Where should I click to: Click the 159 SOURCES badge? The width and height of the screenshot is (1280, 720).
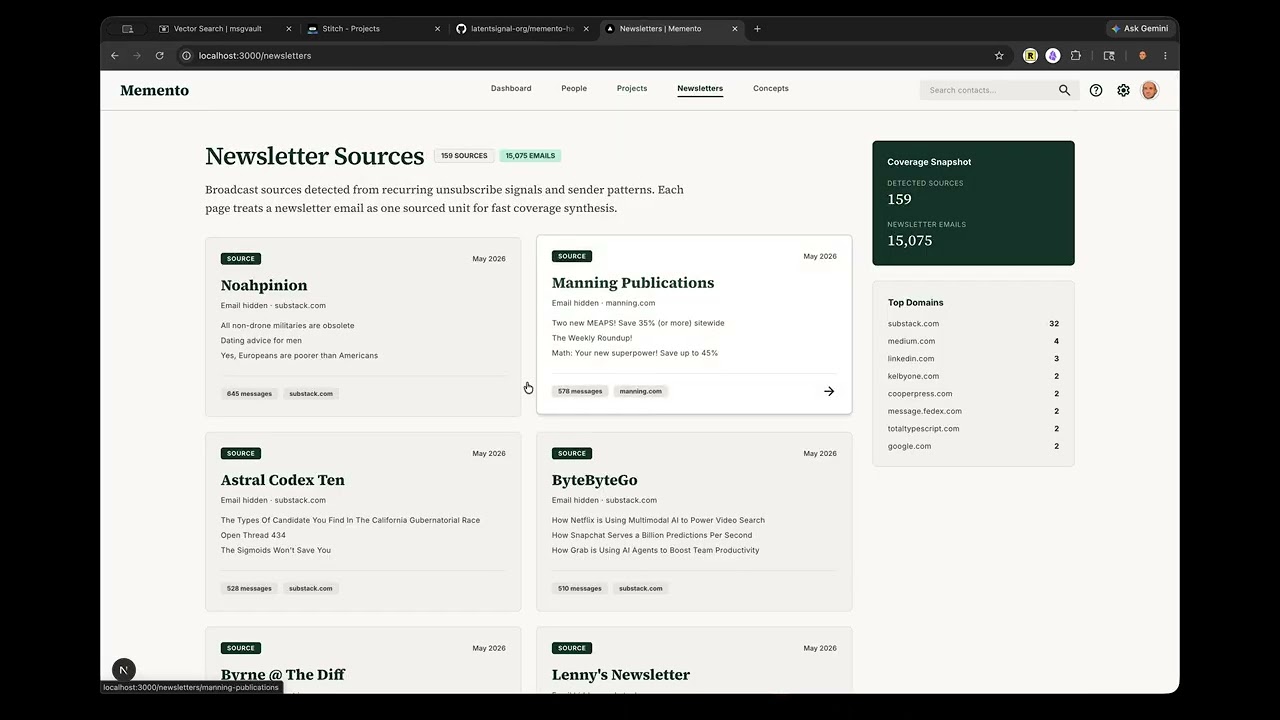[464, 156]
